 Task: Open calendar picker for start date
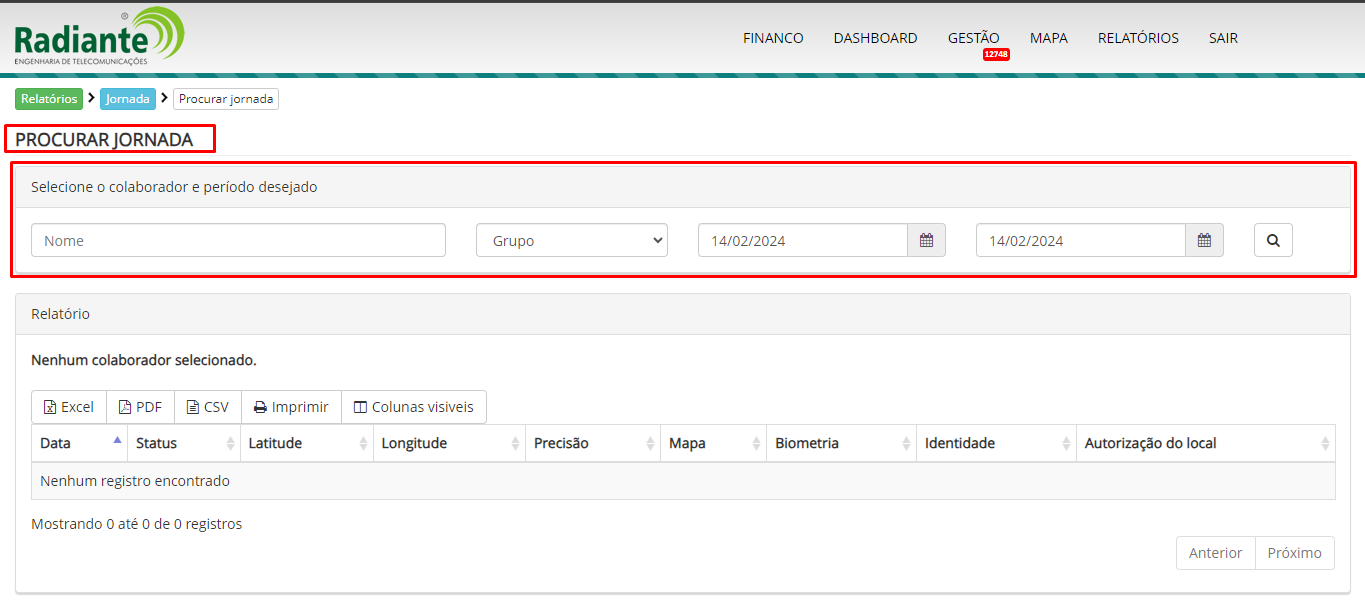[926, 240]
